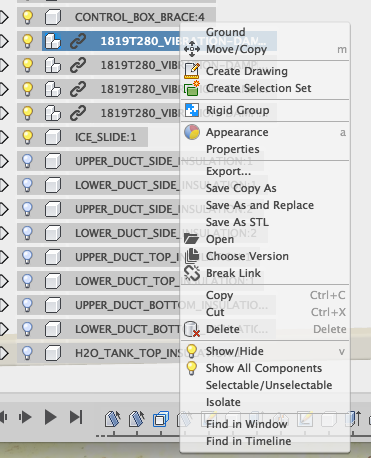Click the chain link icon on highlighted 1819T280 row

click(78, 41)
